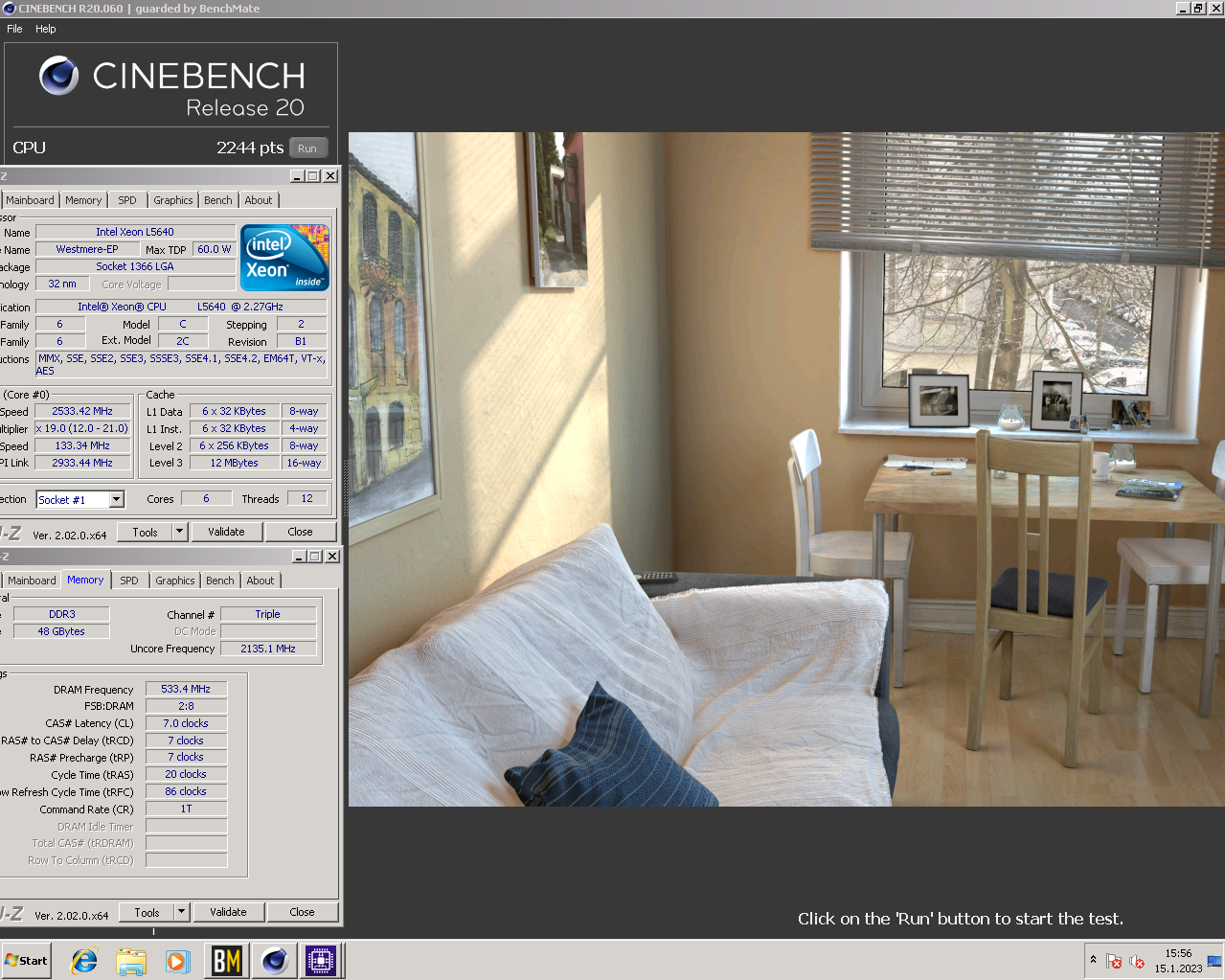The image size is (1225, 980).
Task: Expand Tools dropdown arrow in upper CPU-Z
Action: (x=179, y=532)
